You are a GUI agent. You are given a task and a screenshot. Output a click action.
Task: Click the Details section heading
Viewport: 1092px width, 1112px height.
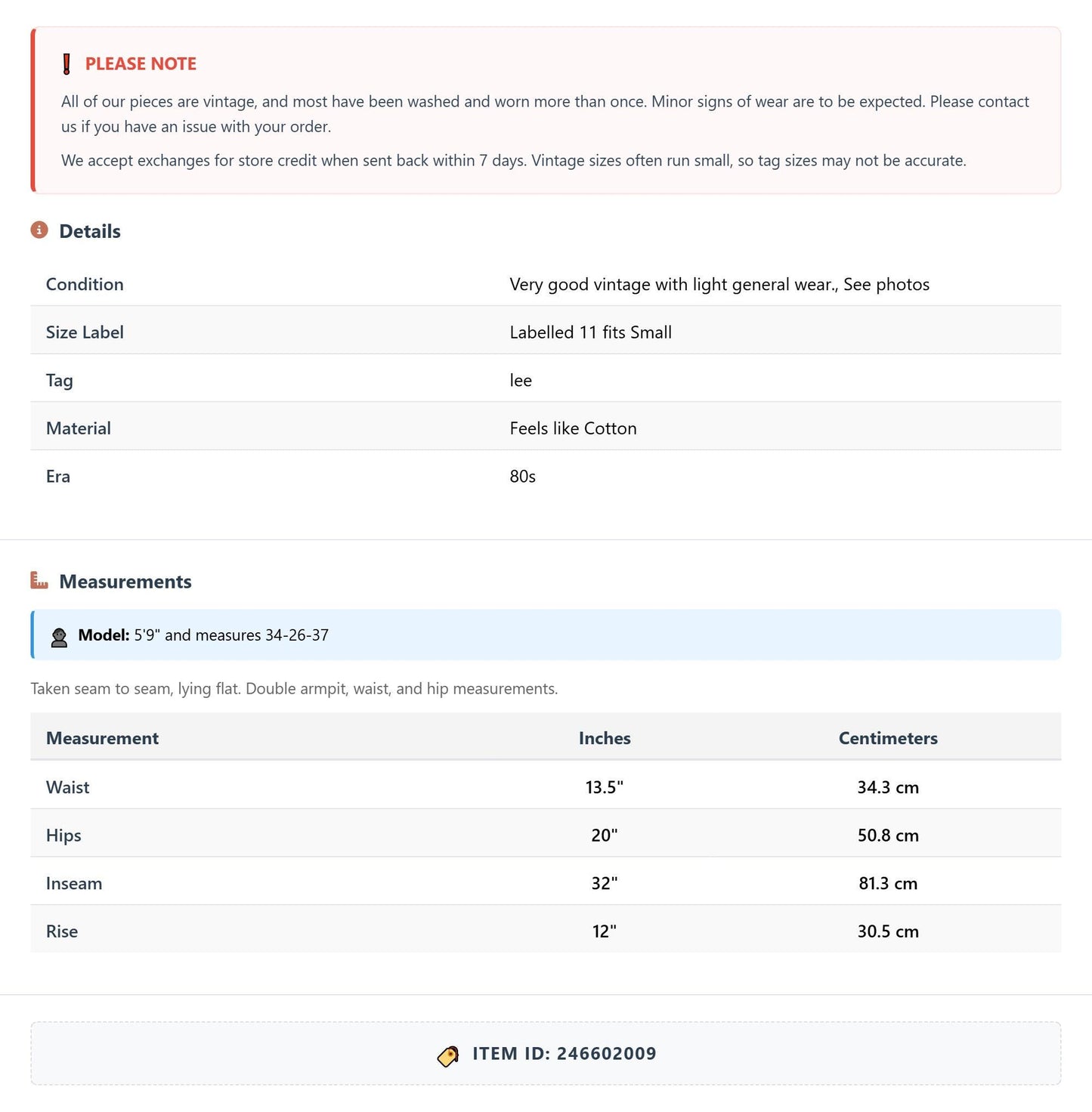click(90, 231)
